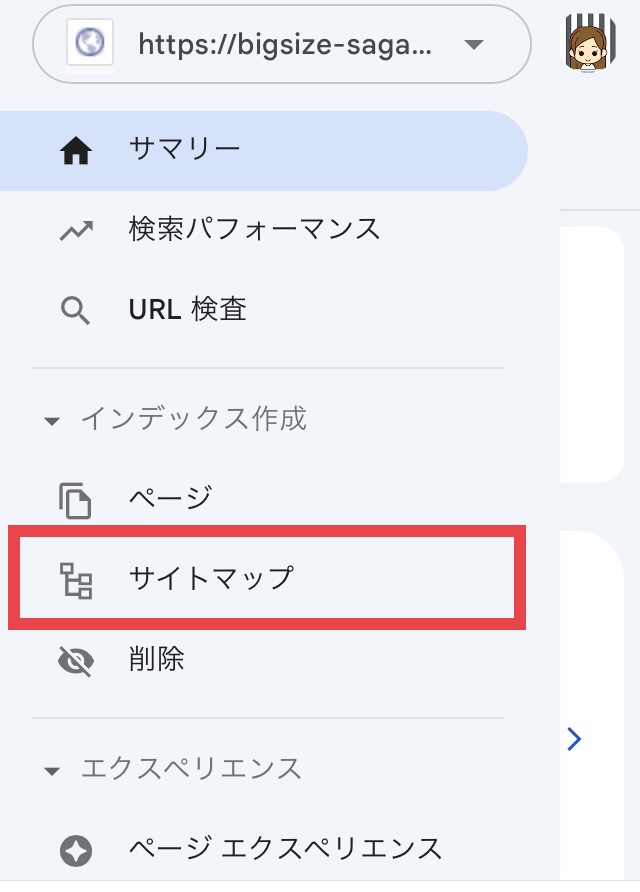The height and width of the screenshot is (892, 640).
Task: Click the bigsize-saga property URL text
Action: tap(285, 44)
